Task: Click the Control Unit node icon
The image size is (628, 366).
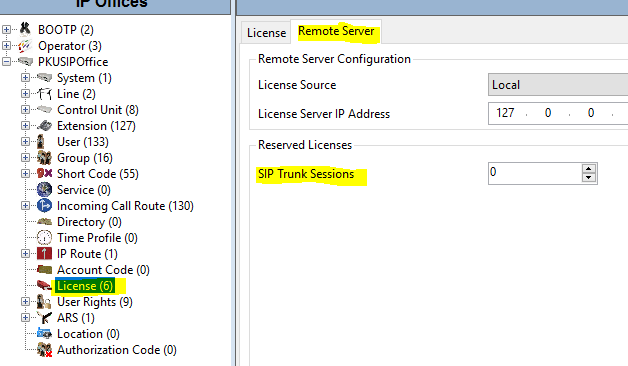Action: [x=44, y=109]
